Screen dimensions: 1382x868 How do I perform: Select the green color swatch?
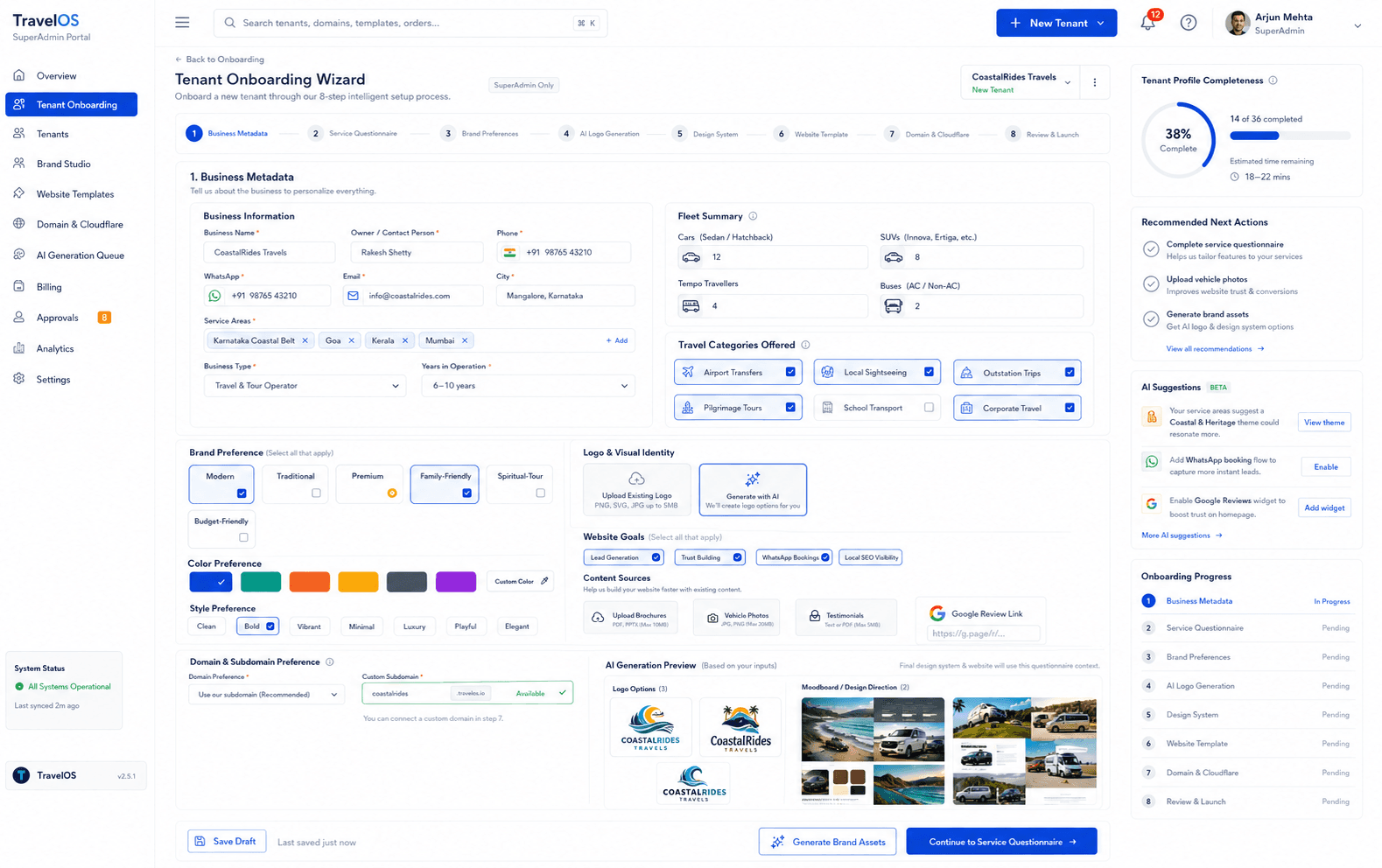[261, 582]
